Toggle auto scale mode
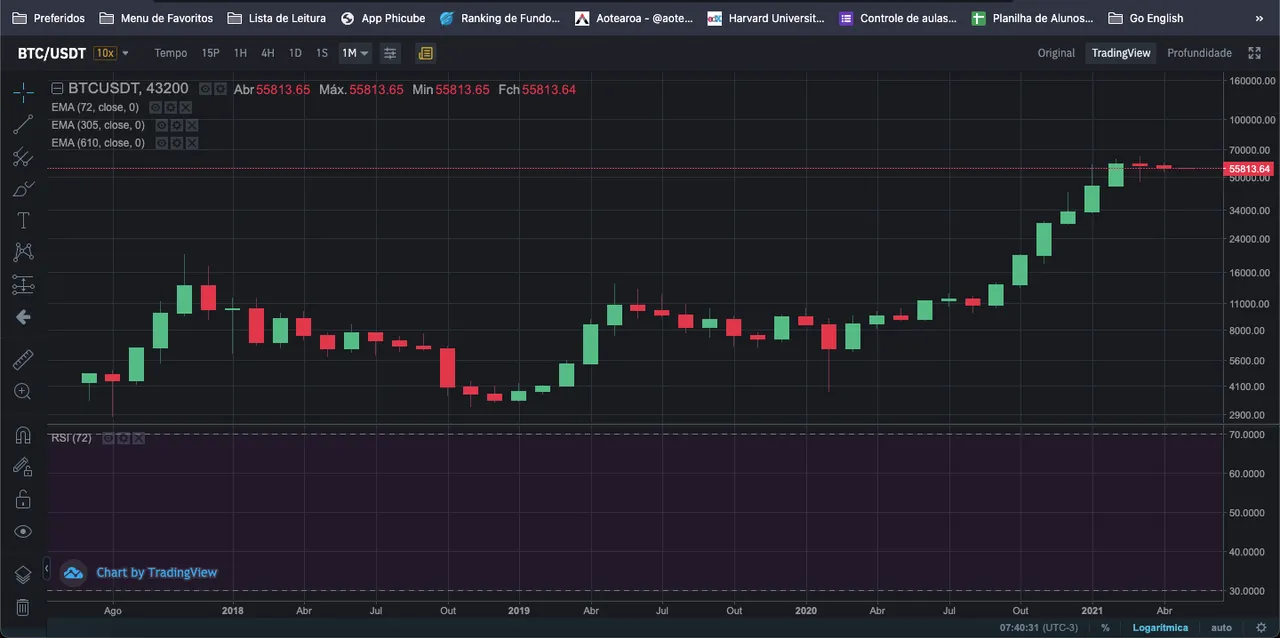The width and height of the screenshot is (1280, 638). [x=1221, y=628]
